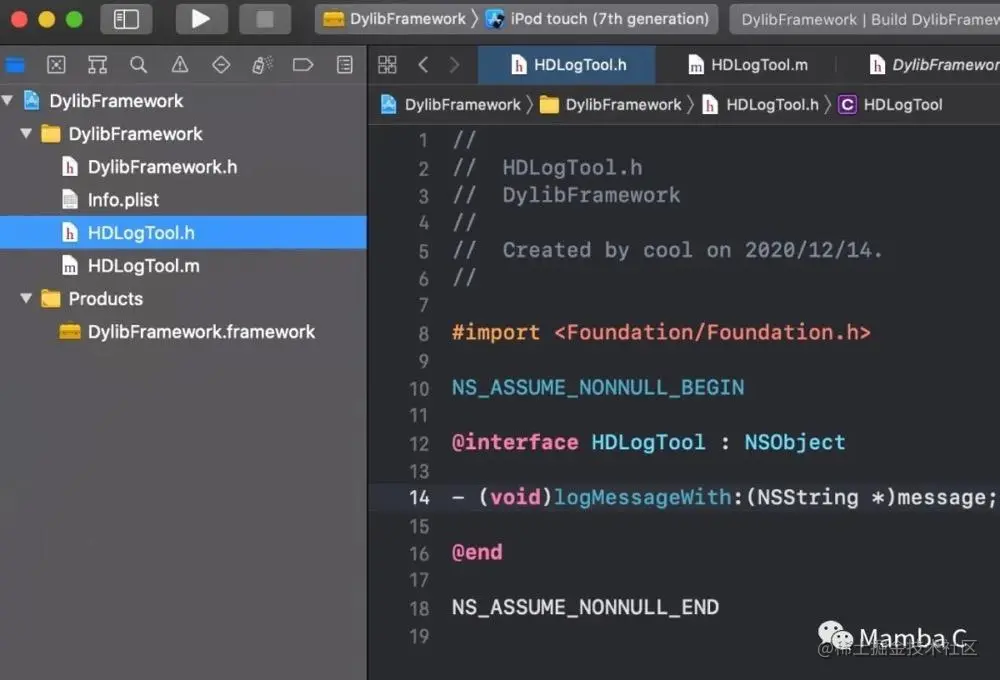Image resolution: width=1000 pixels, height=680 pixels.
Task: Click HDLogTool class in jump bar
Action: tap(890, 105)
